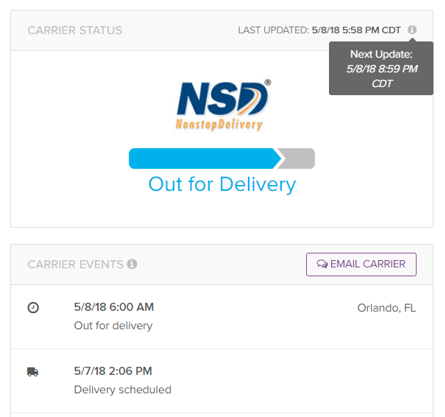Click the CARRIER STATUS header
Image resolution: width=445 pixels, height=417 pixels.
75,30
